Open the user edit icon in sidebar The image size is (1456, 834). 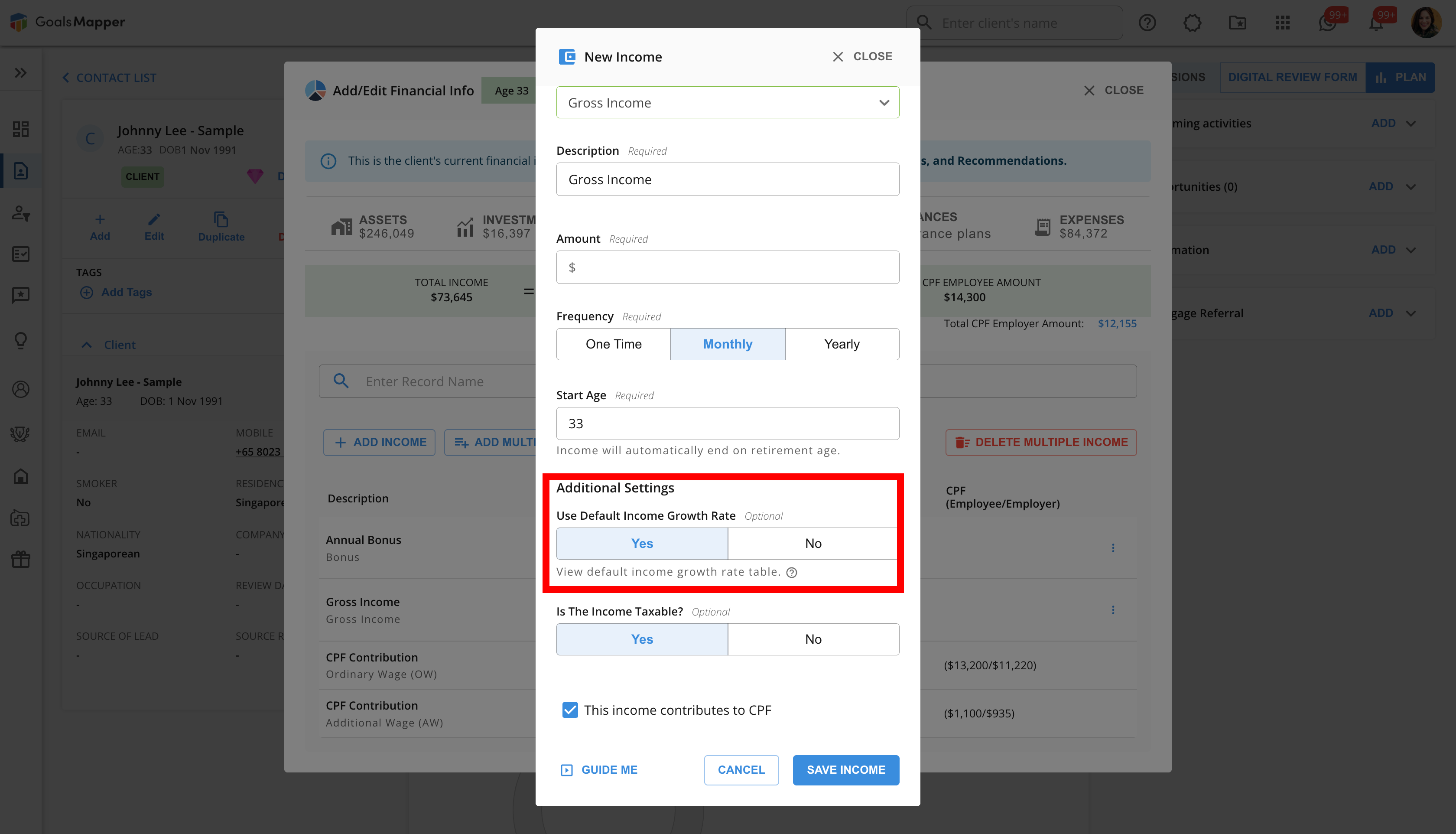21,213
